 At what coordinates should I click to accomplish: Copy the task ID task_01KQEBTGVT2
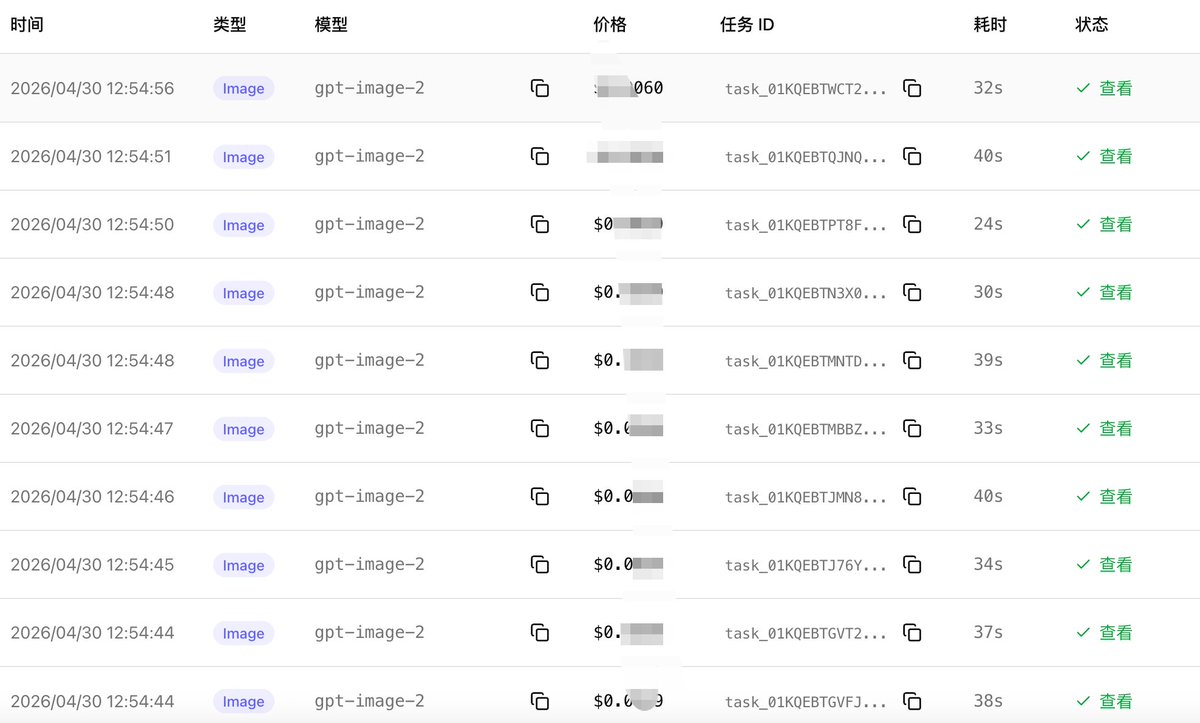pyautogui.click(x=912, y=632)
